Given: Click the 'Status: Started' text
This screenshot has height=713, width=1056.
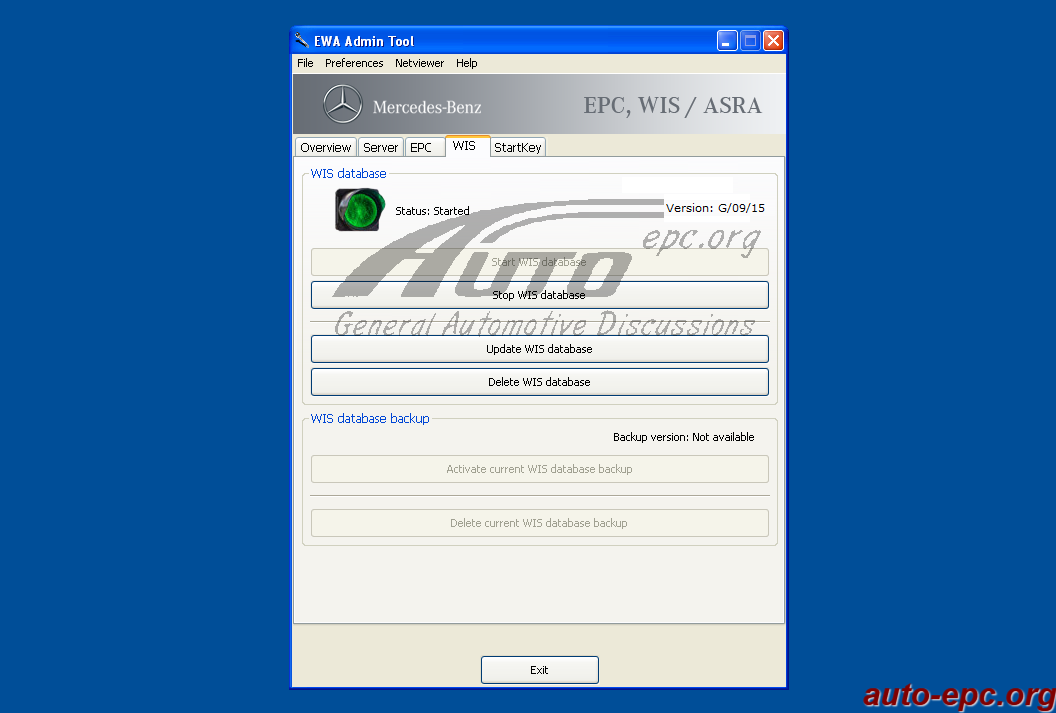Looking at the screenshot, I should point(432,211).
